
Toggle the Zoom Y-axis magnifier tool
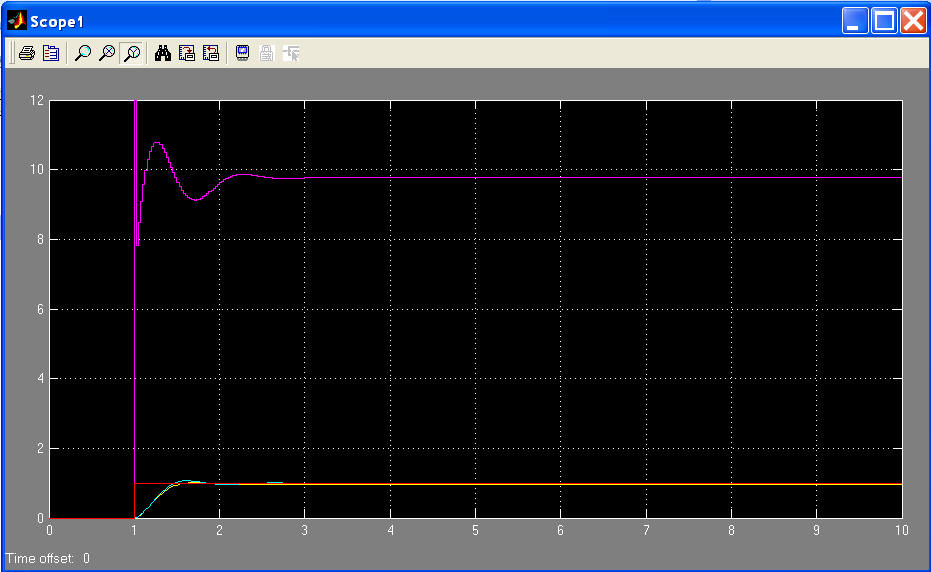131,53
